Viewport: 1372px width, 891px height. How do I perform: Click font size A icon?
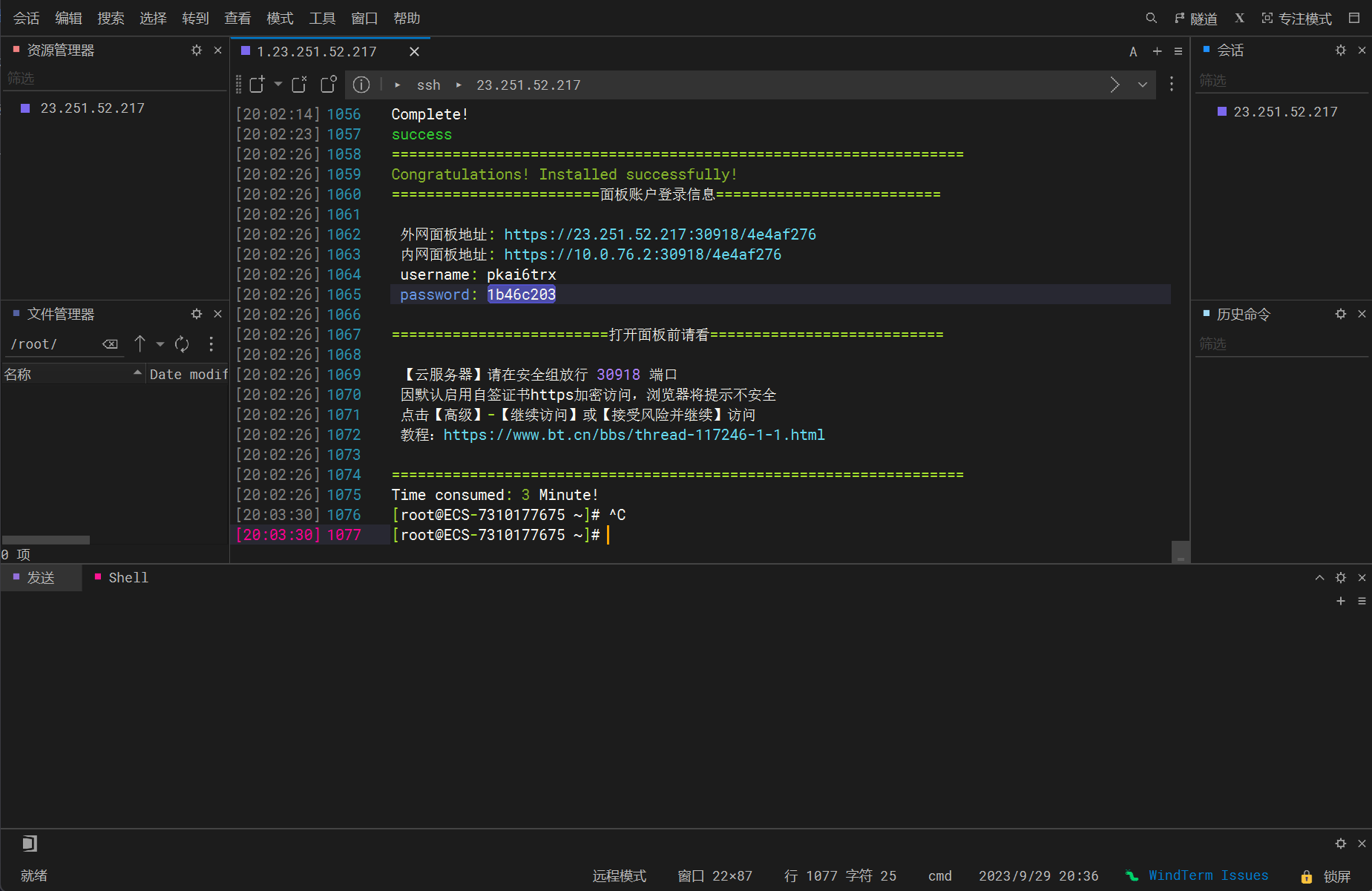pyautogui.click(x=1133, y=51)
